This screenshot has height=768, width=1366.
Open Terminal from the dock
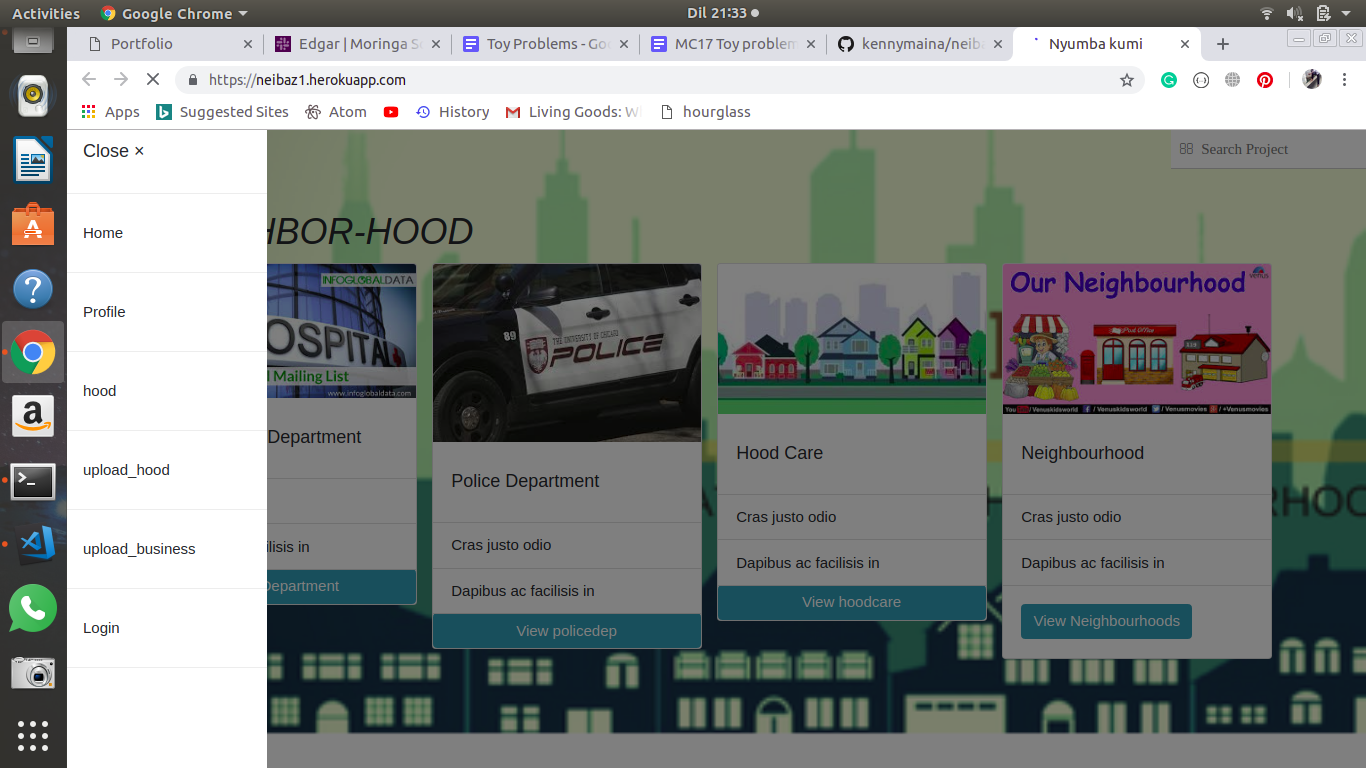coord(33,481)
